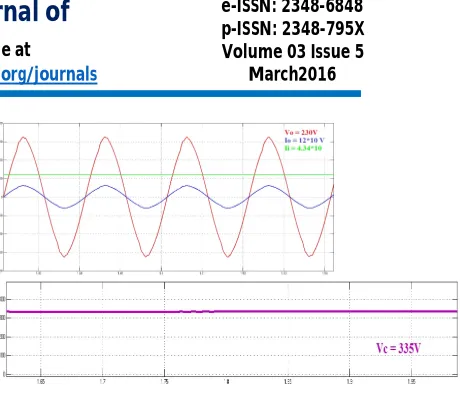Select the p-ISSN: 2348-795X text
Viewport: 460px width, 394px height.
pyautogui.click(x=293, y=29)
